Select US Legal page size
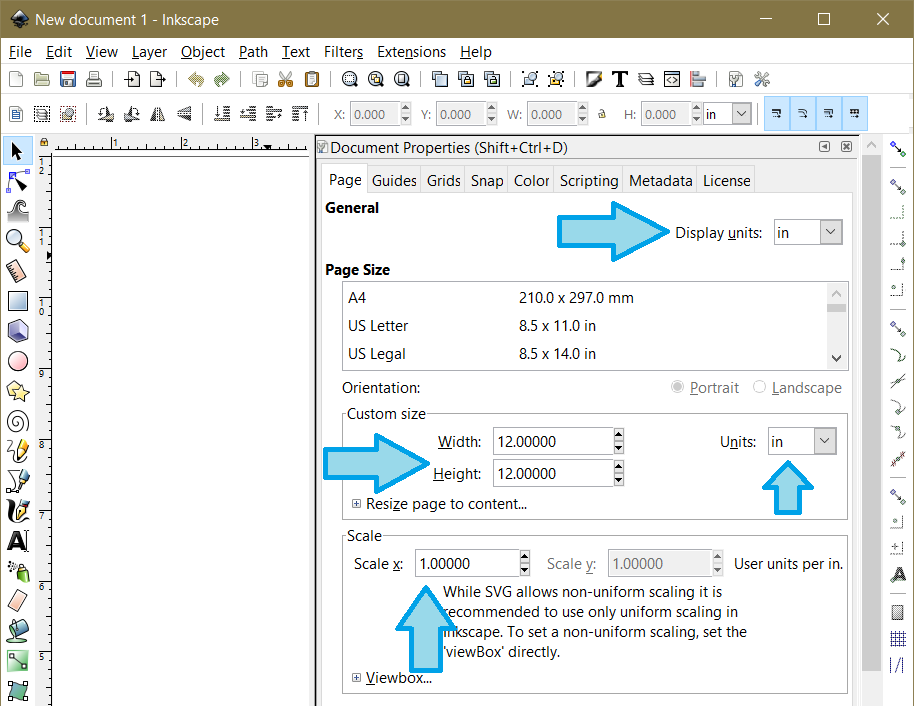 (585, 354)
